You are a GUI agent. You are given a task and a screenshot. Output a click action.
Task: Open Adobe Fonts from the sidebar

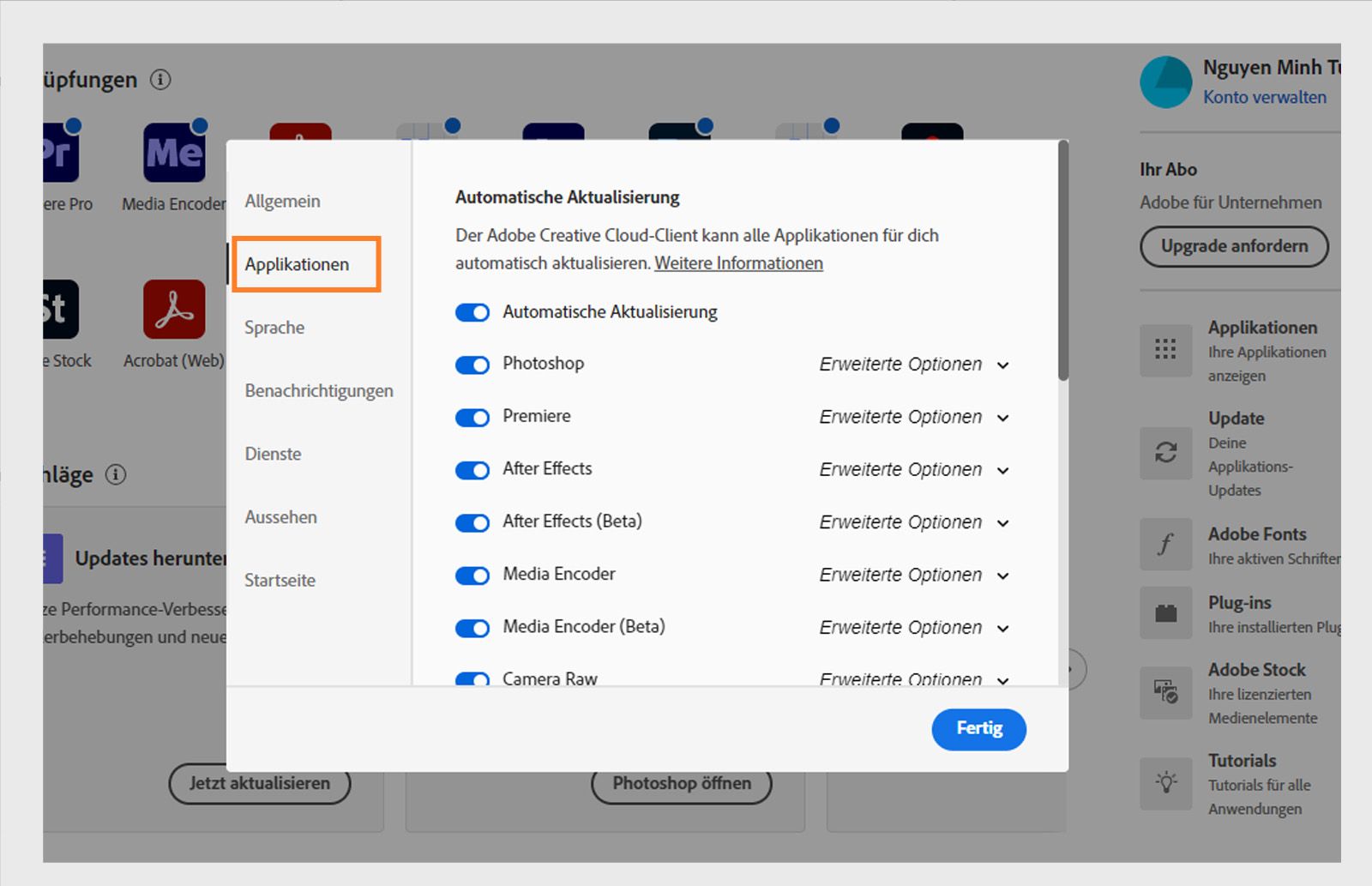click(1256, 533)
